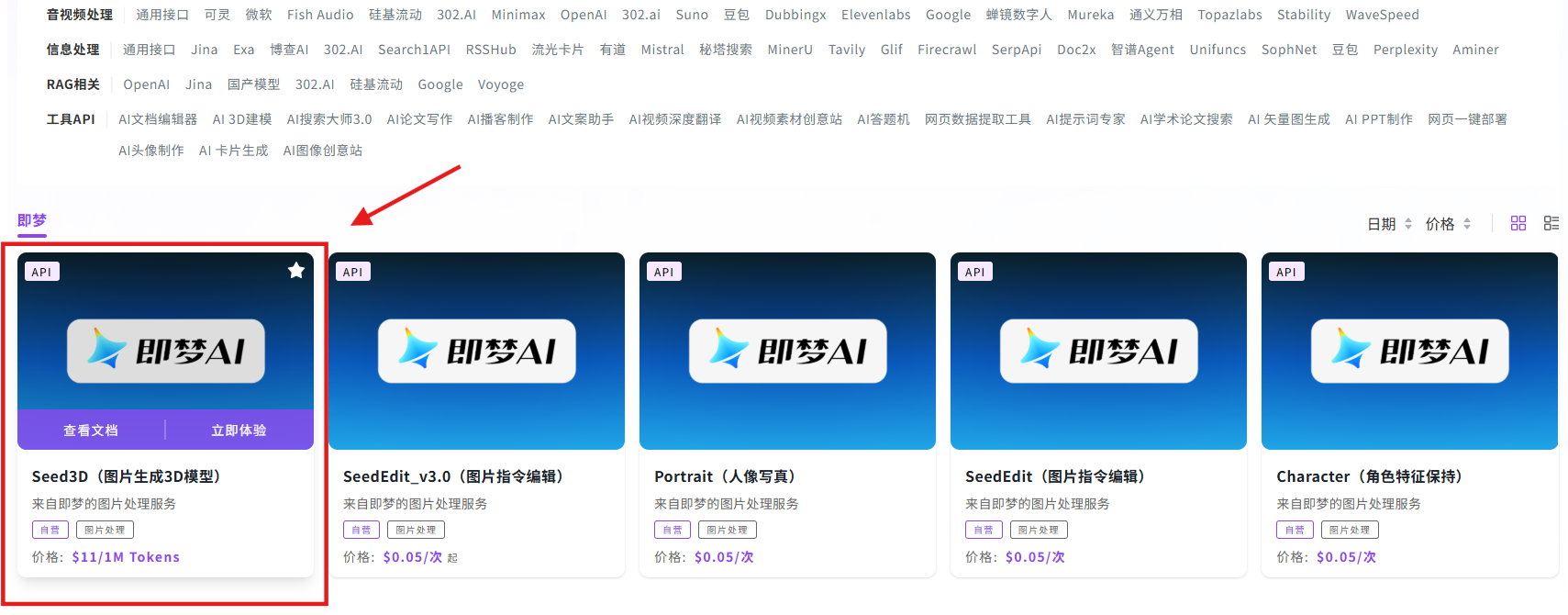1568x615 pixels.
Task: Open AI学术论文搜索 tool
Action: tap(1186, 119)
